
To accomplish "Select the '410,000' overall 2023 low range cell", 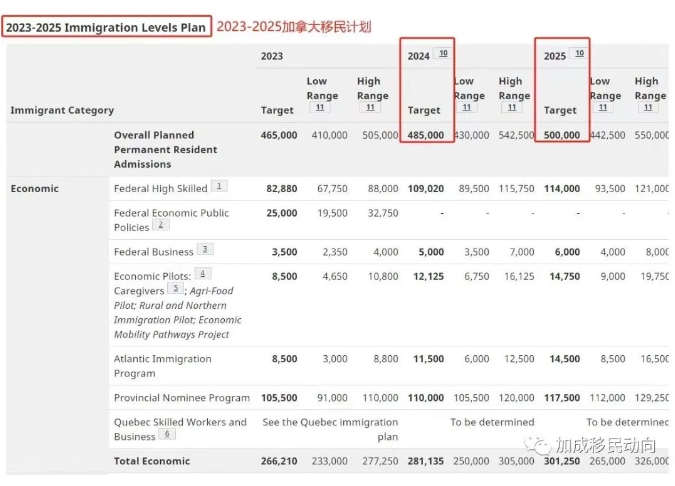I will tap(329, 135).
